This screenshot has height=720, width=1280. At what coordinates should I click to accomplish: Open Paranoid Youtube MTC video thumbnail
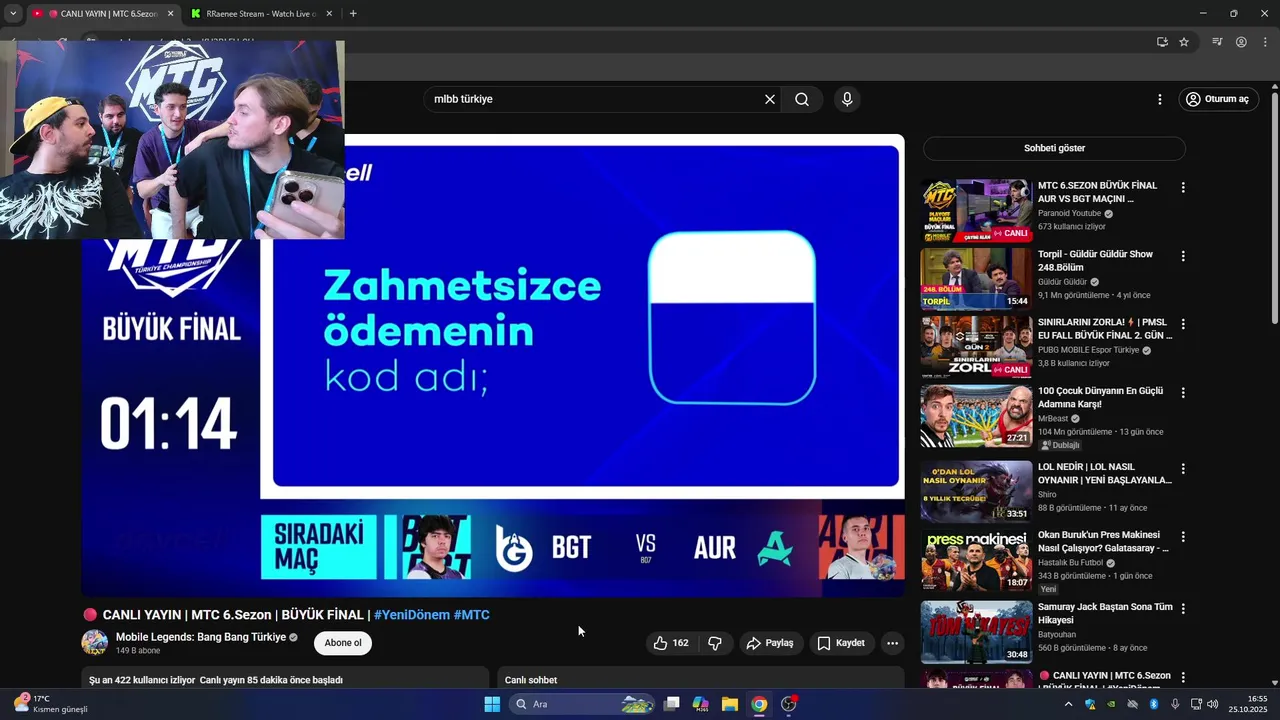point(976,211)
